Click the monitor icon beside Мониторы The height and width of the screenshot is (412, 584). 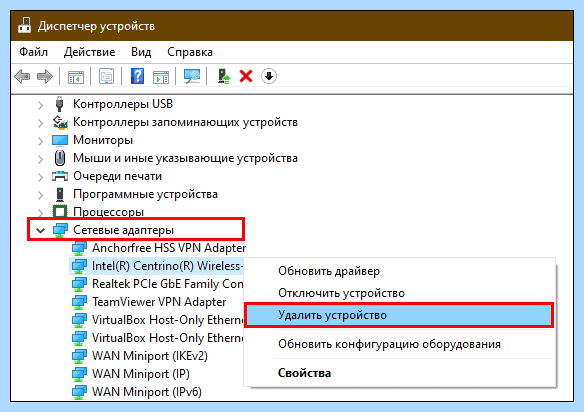[60, 140]
